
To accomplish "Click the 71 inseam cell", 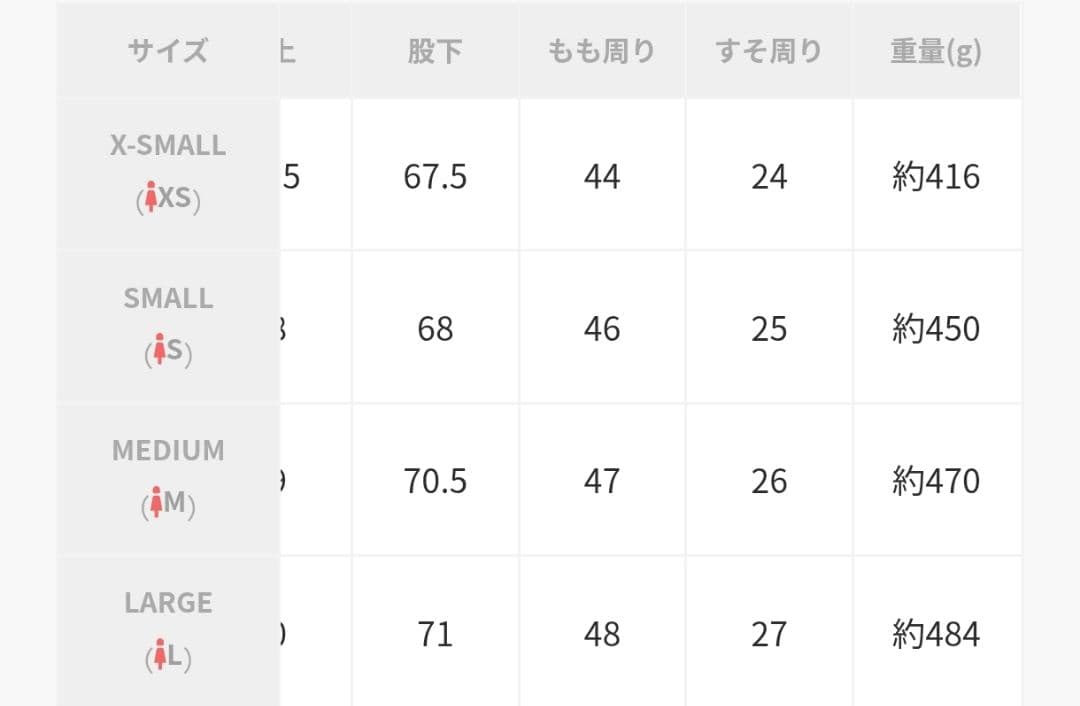I will (435, 634).
